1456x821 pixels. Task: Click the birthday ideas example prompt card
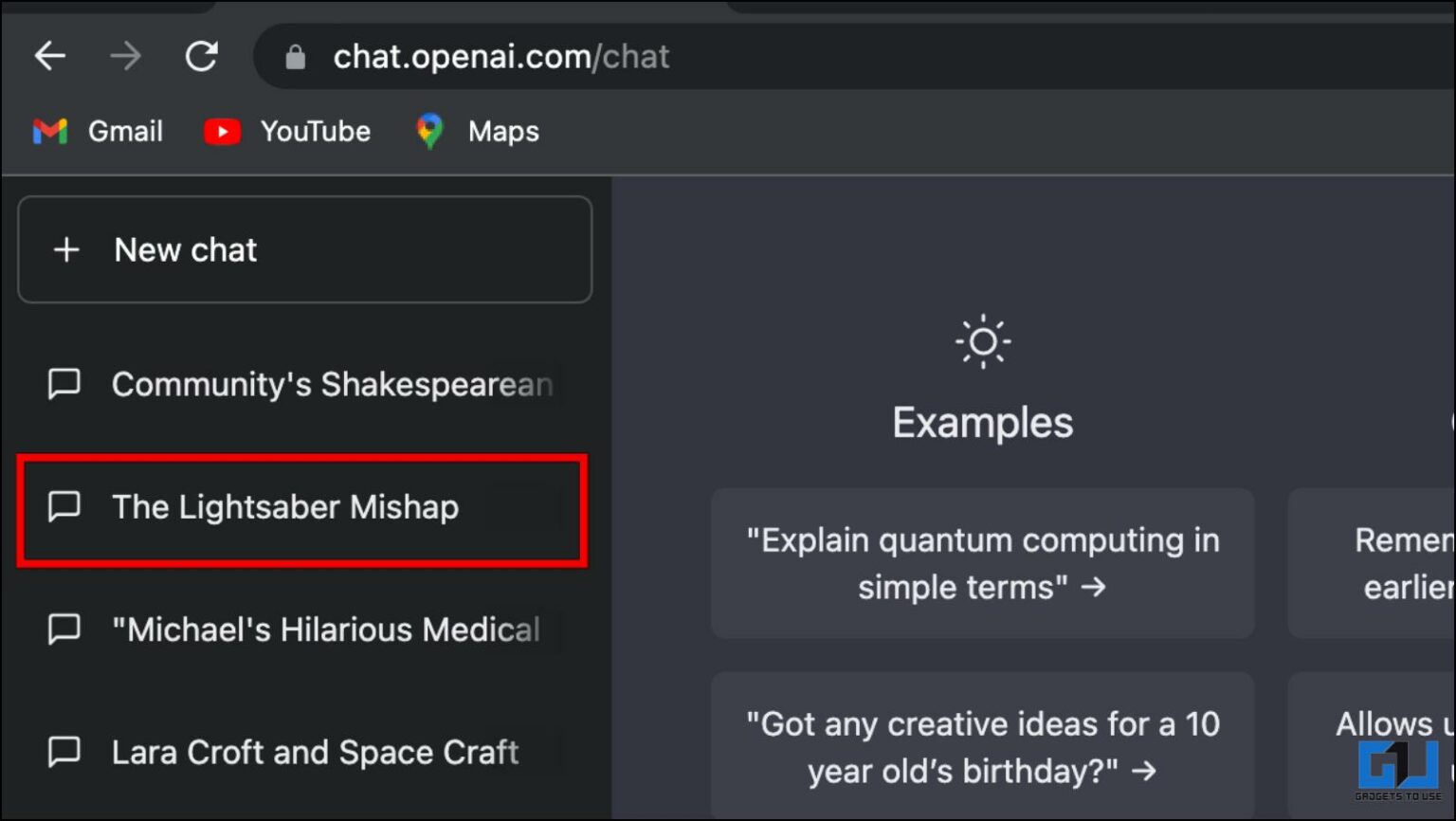[982, 747]
